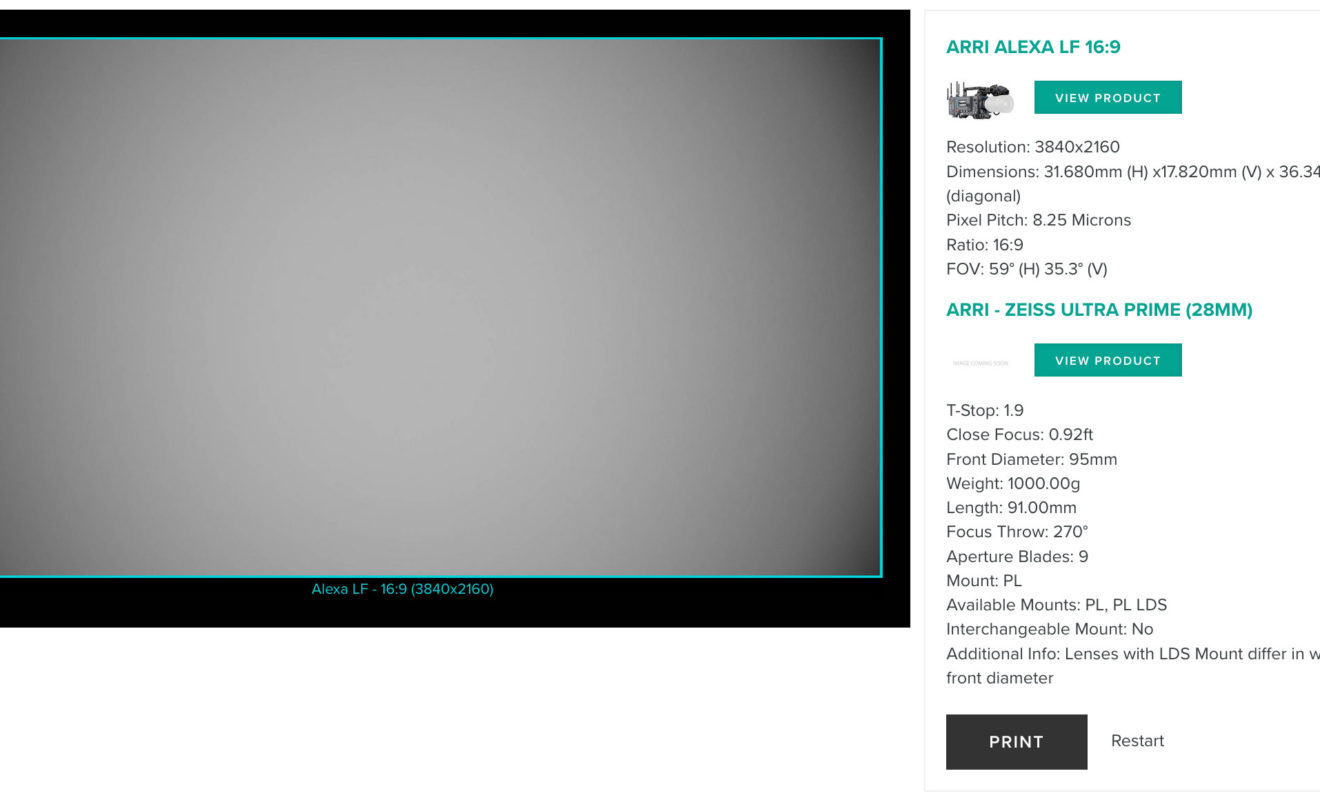1320x800 pixels.
Task: Select the Focus Throw: 270° line
Action: (x=1016, y=532)
